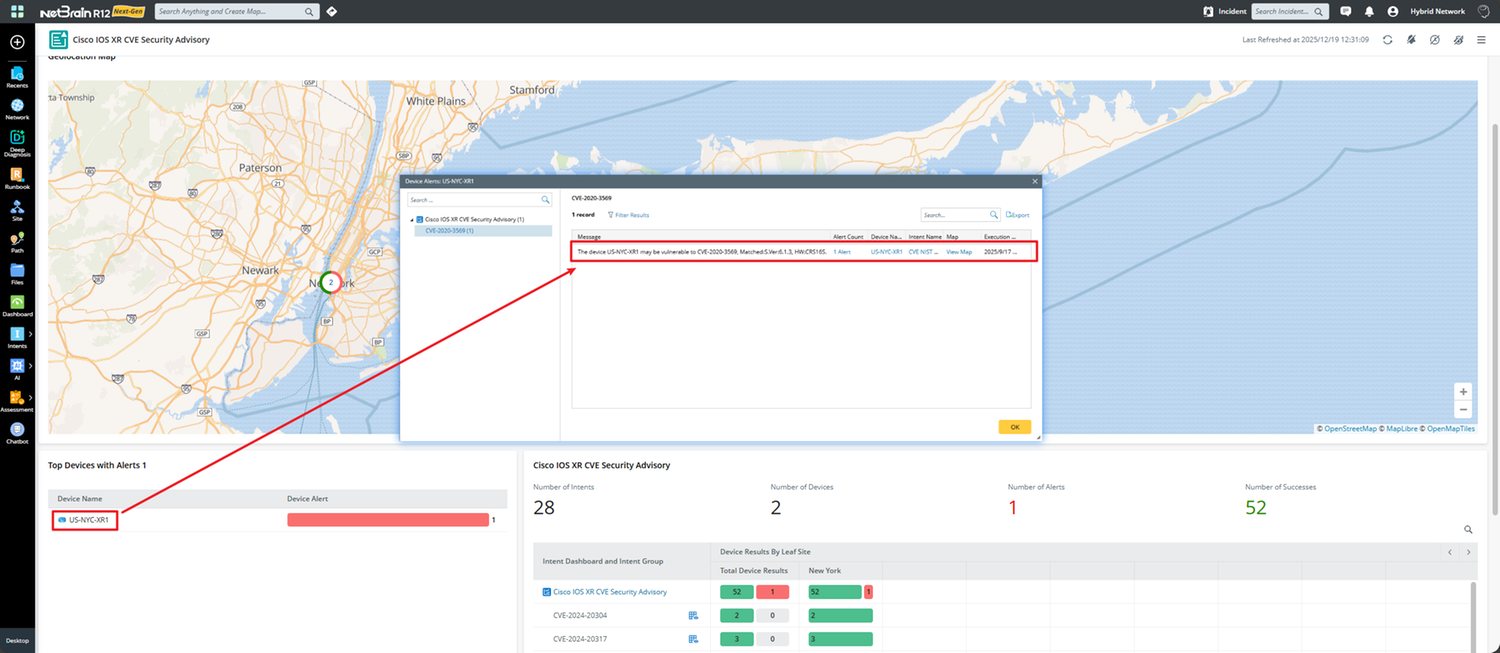This screenshot has height=653, width=1500.
Task: Open the Incident alarm icon
Action: pyautogui.click(x=1209, y=12)
